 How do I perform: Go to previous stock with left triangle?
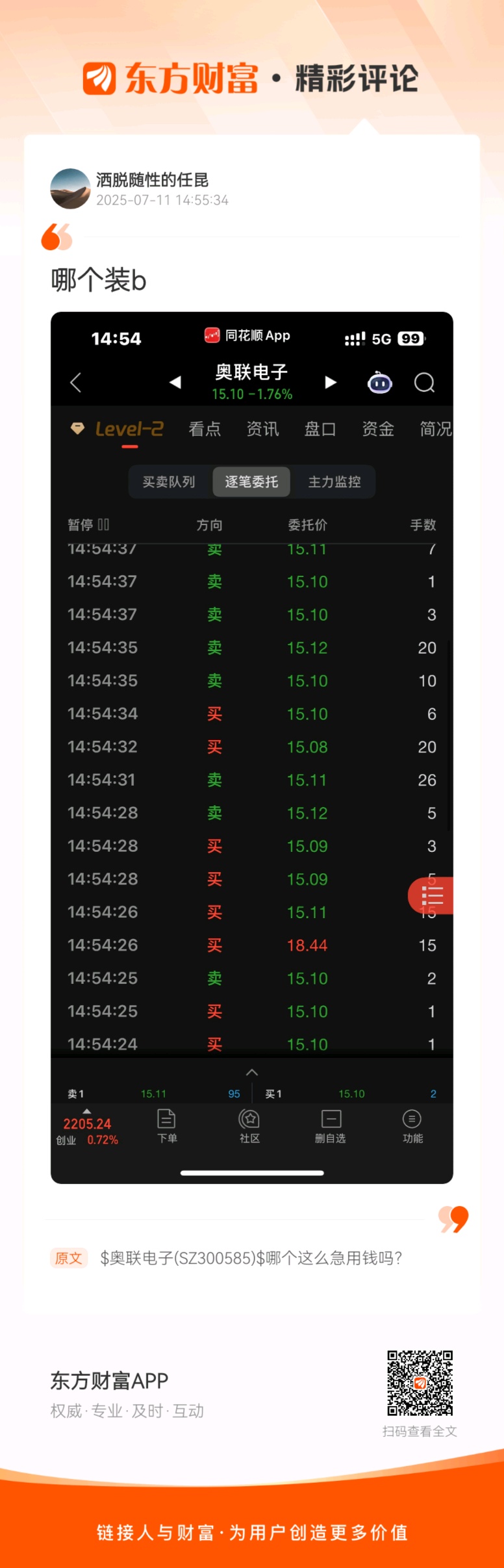[x=175, y=382]
